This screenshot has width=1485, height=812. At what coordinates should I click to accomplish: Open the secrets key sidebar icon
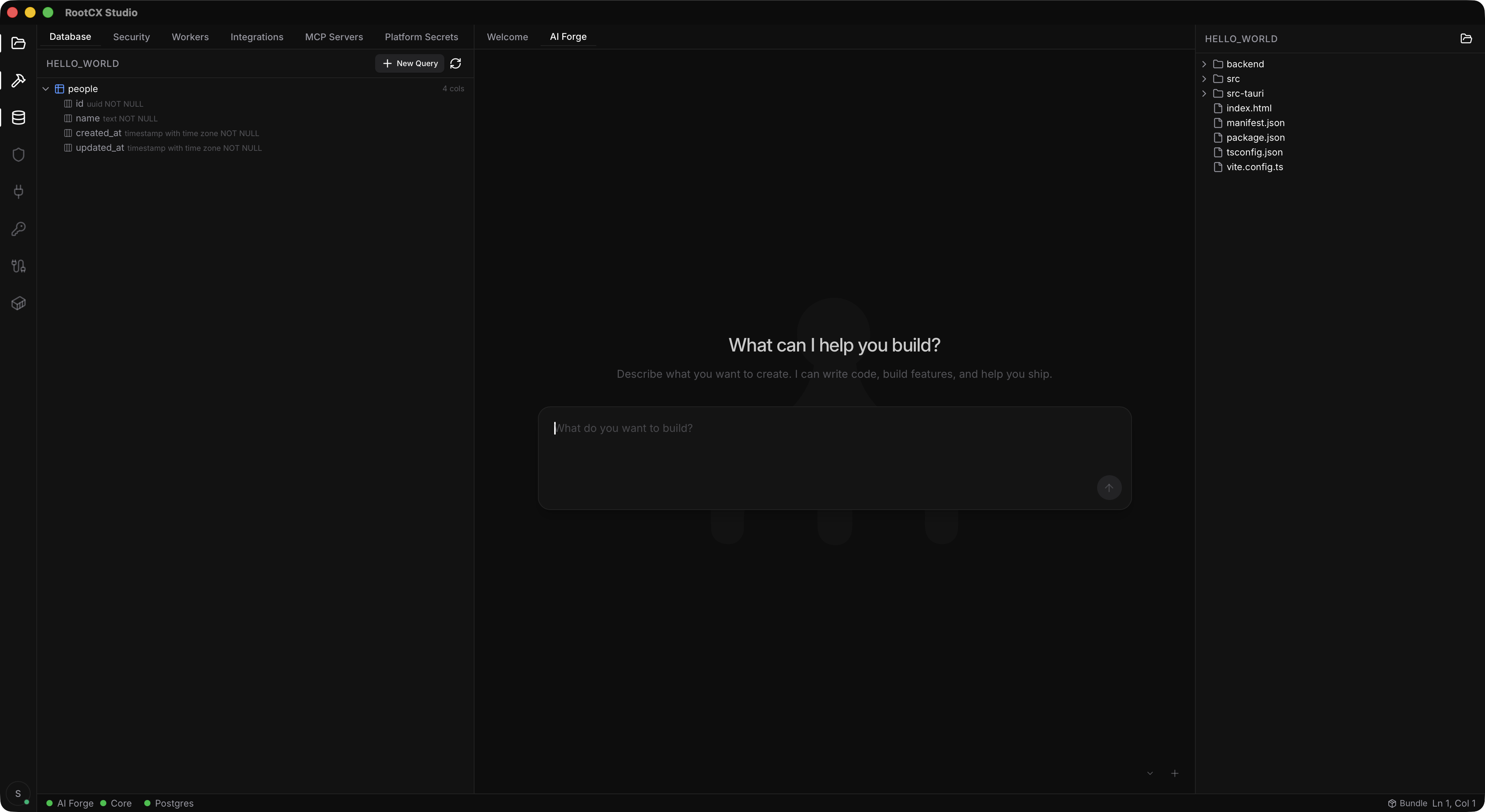click(x=19, y=229)
